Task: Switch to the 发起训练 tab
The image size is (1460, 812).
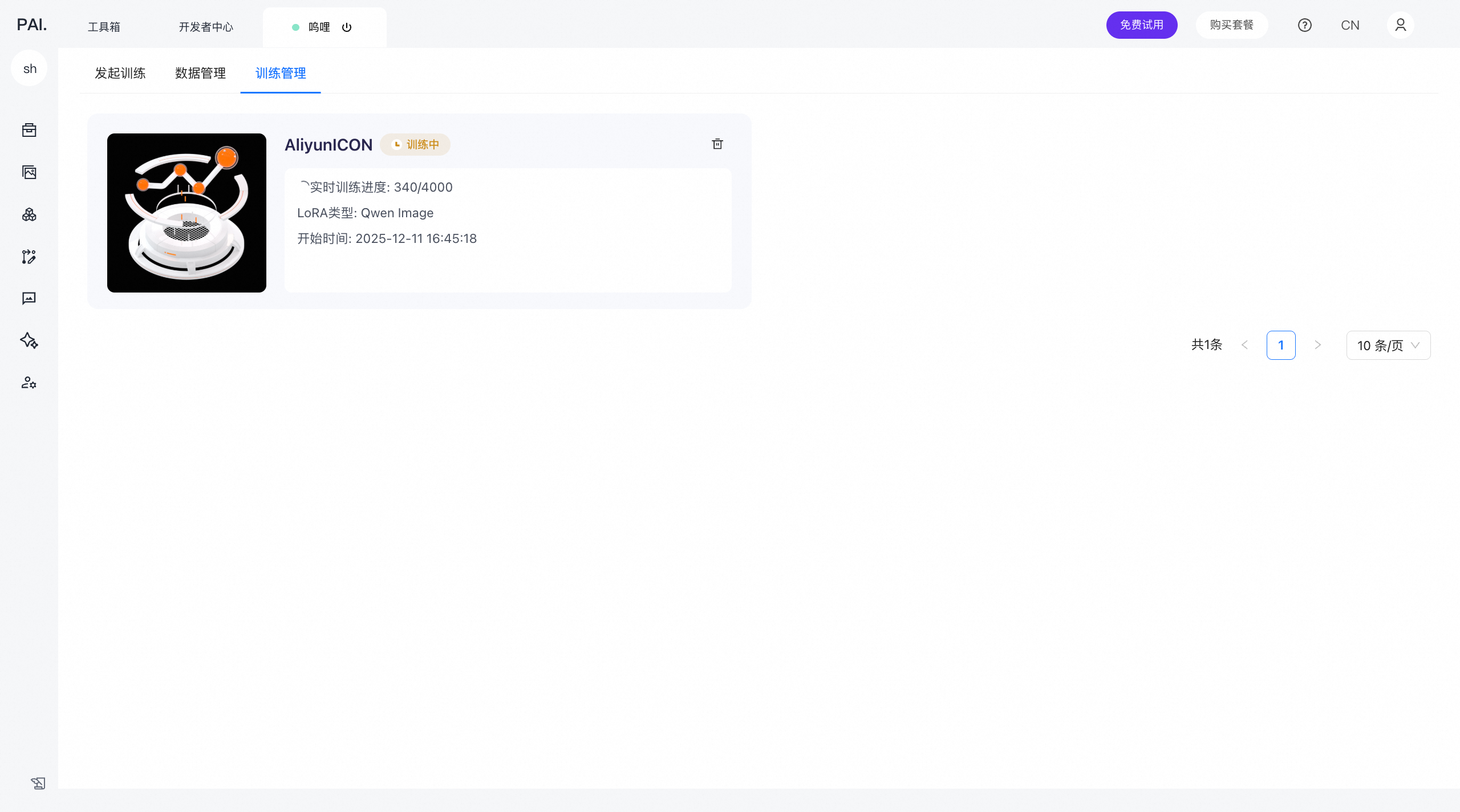Action: coord(120,73)
